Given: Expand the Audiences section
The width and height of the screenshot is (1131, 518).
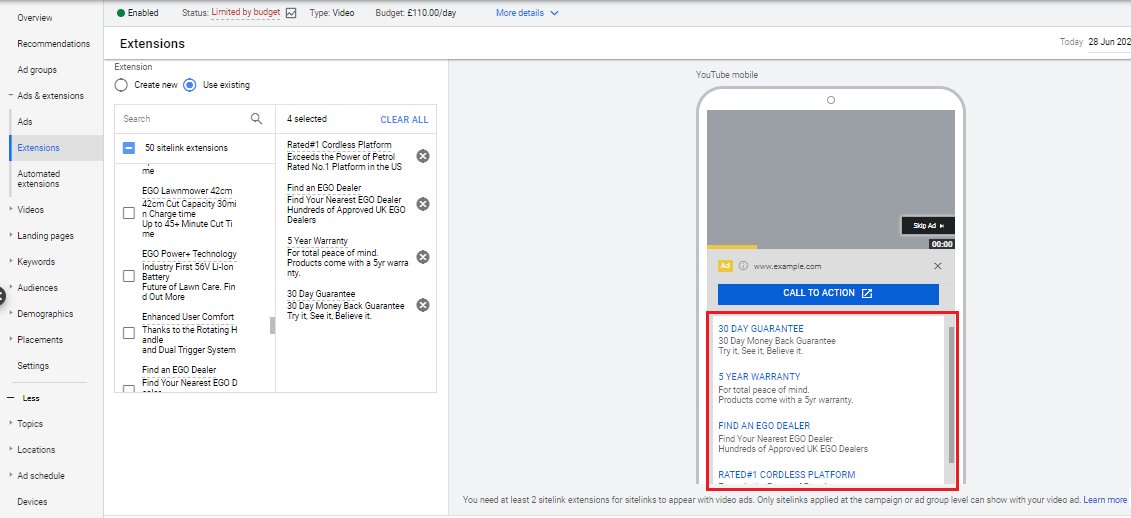Looking at the screenshot, I should 10,288.
